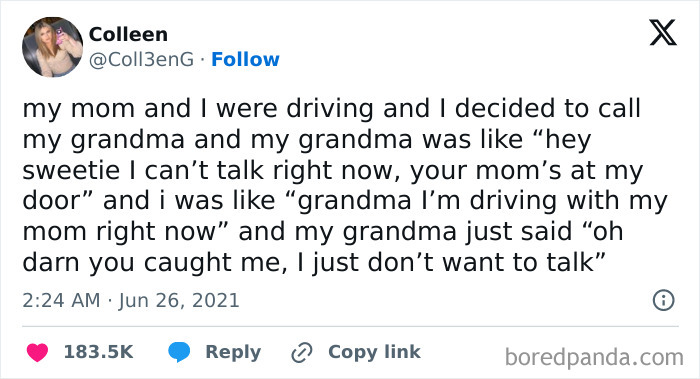Click the pink heart like icon

38,352
